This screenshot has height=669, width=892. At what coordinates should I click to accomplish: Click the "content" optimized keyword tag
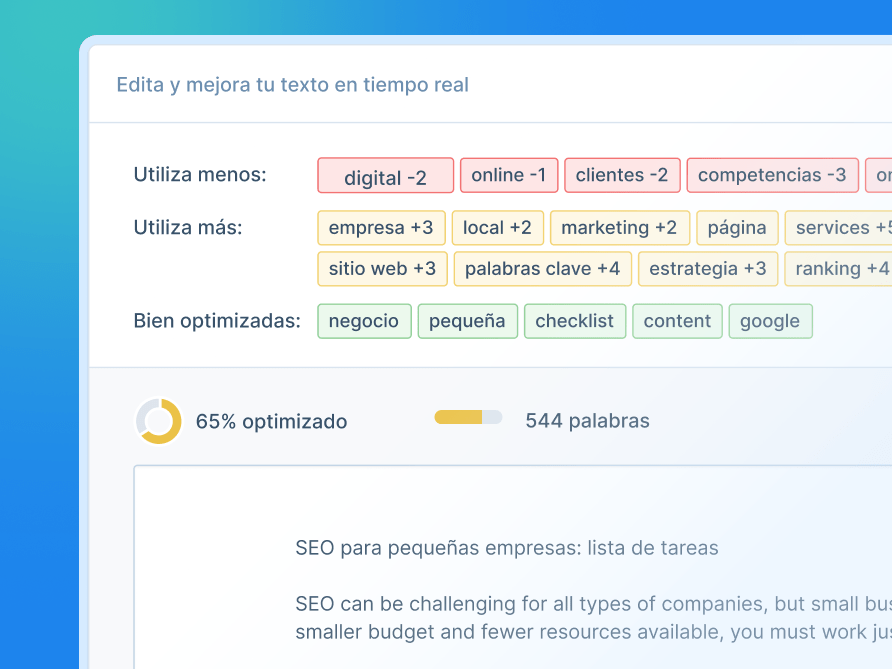pyautogui.click(x=677, y=320)
